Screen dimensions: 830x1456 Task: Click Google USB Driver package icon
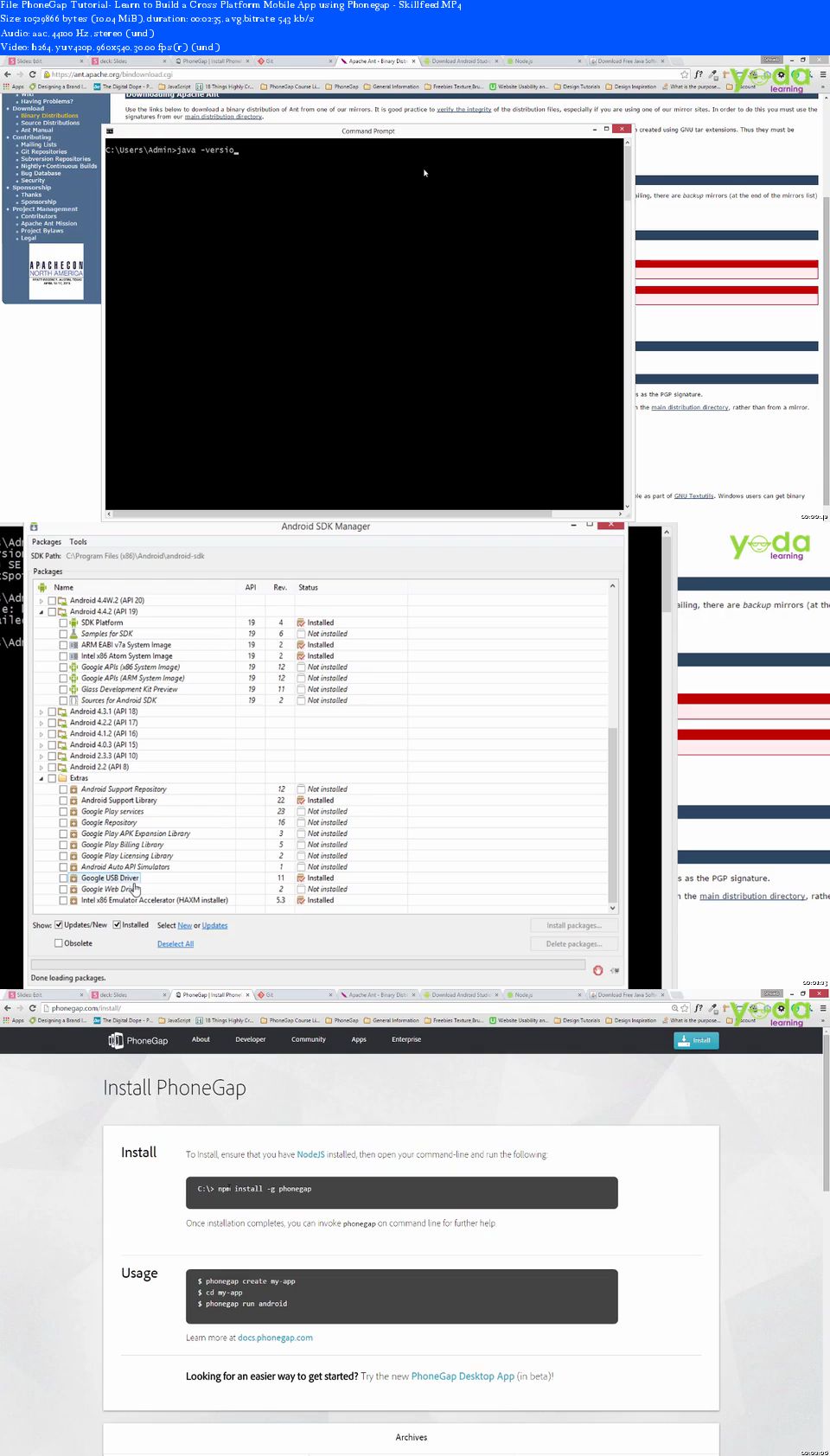click(x=74, y=878)
